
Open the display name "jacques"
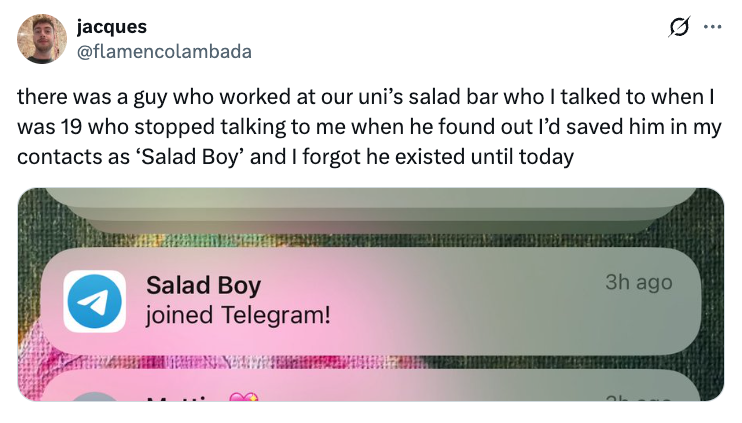point(109,27)
